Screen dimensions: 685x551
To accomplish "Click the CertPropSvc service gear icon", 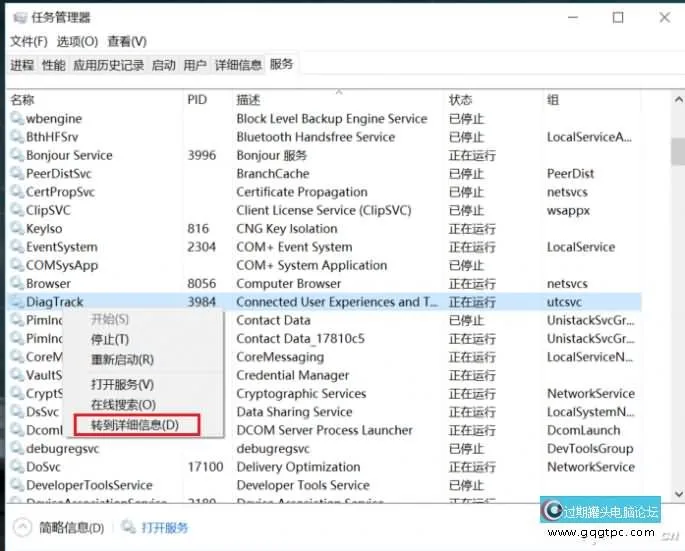I will pyautogui.click(x=17, y=191).
